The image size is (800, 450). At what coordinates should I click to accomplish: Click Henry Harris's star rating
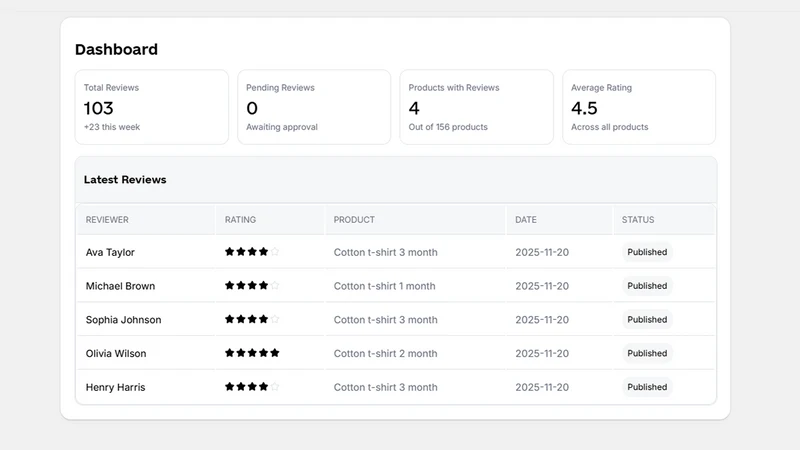click(252, 386)
